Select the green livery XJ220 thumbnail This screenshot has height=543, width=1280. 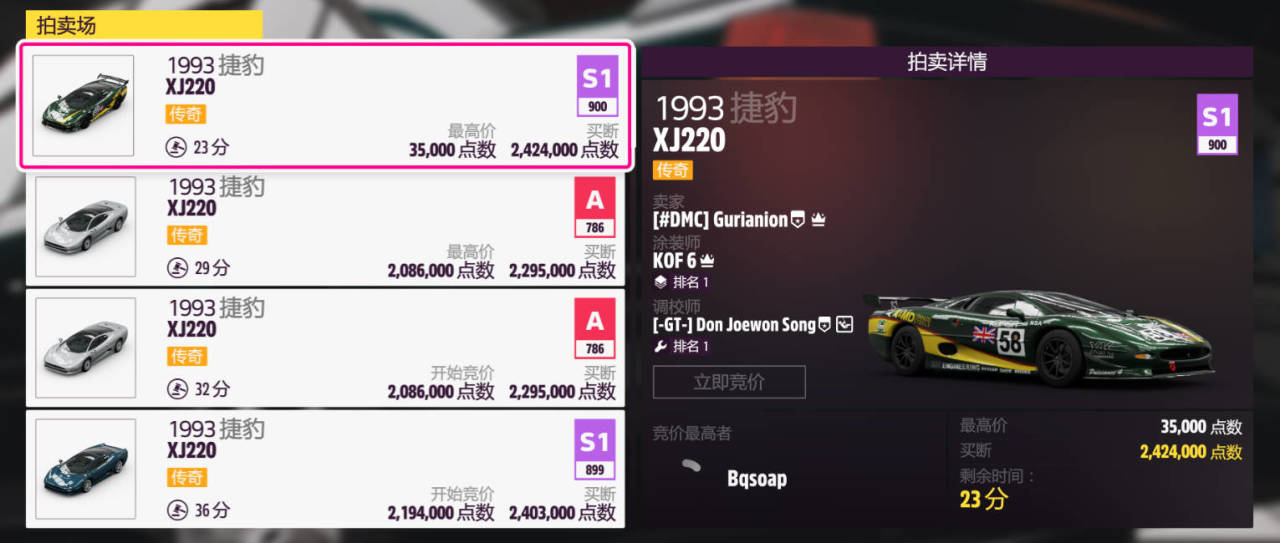[83, 105]
